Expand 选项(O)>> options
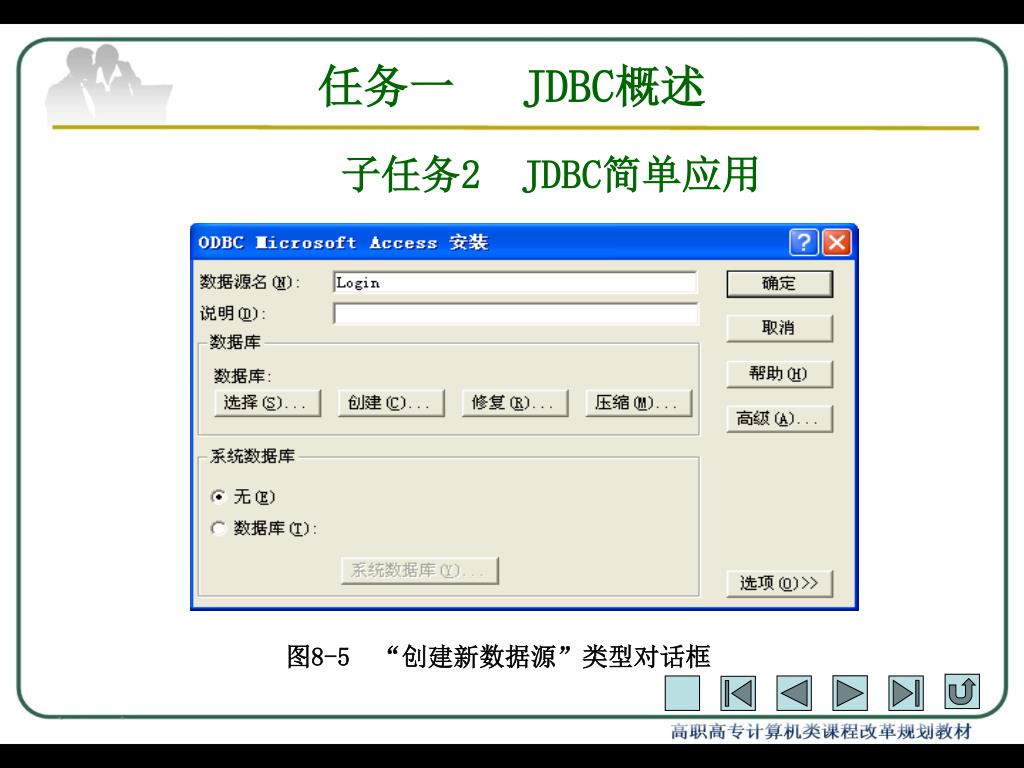Image resolution: width=1024 pixels, height=768 pixels. 780,583
